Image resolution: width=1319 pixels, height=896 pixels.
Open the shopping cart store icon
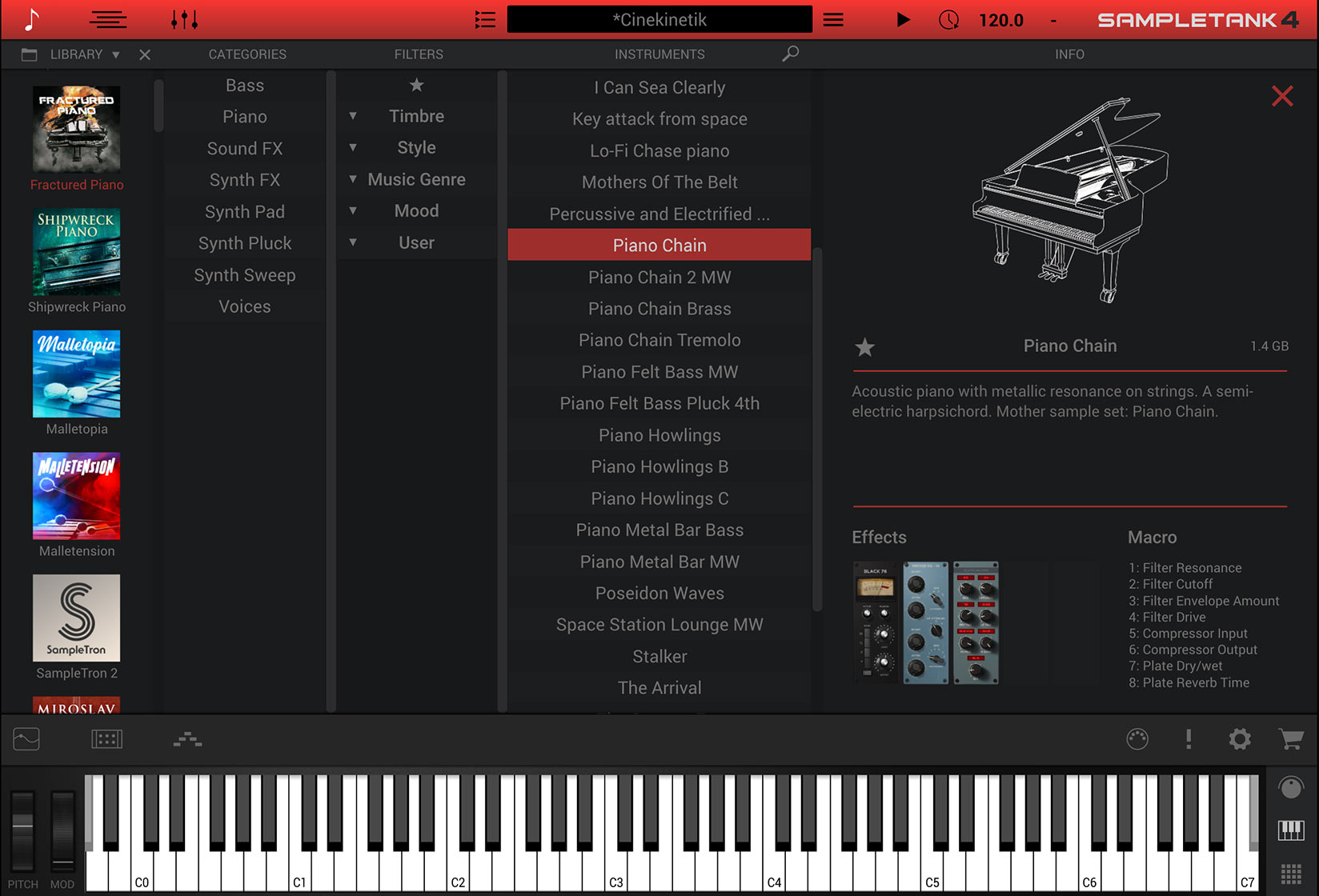coord(1290,740)
